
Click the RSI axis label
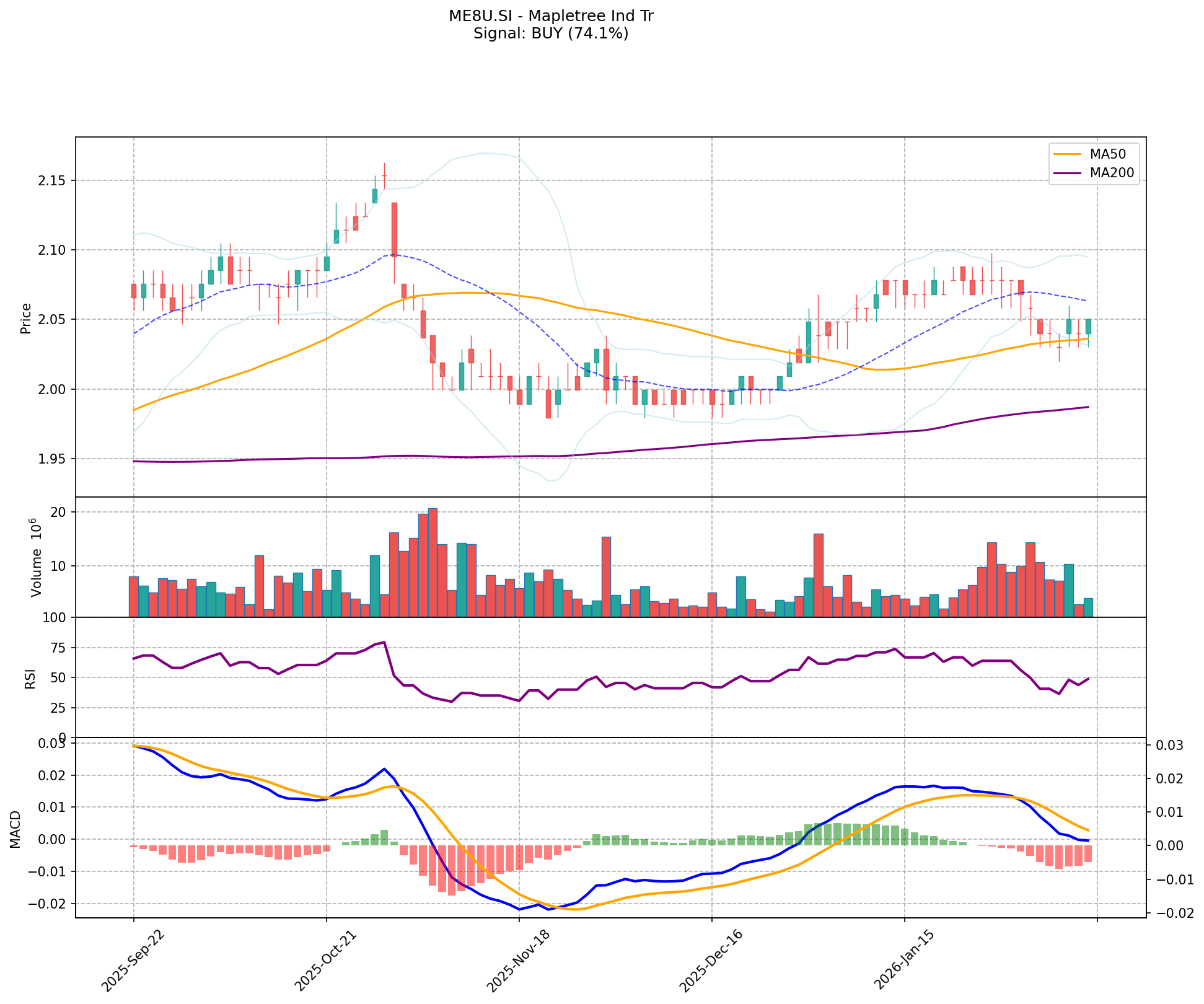tap(30, 678)
